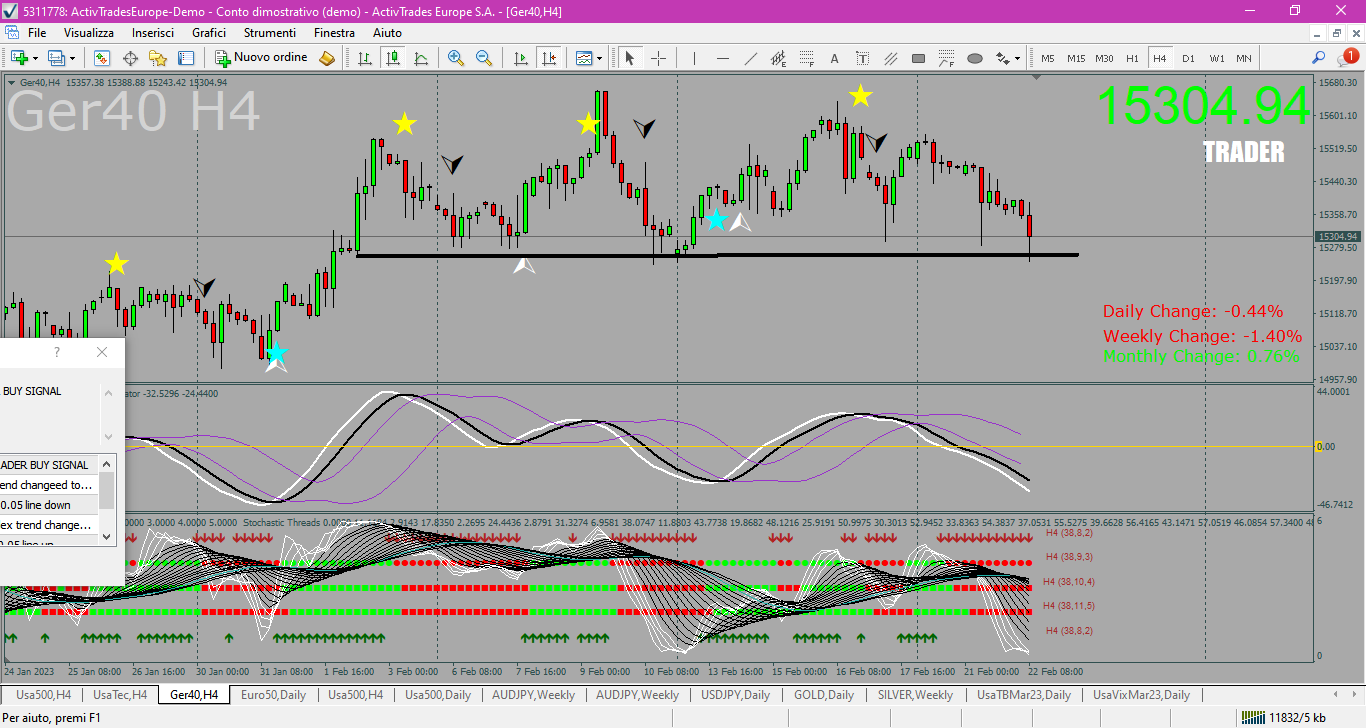The width and height of the screenshot is (1366, 728).
Task: Click alert list scrollbar down arrow
Action: click(108, 537)
